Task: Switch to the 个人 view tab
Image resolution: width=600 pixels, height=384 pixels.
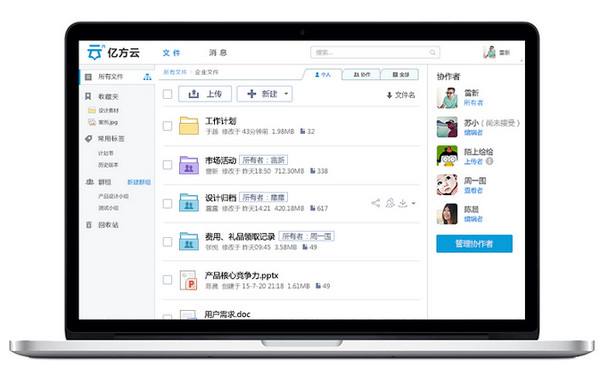Action: 323,75
